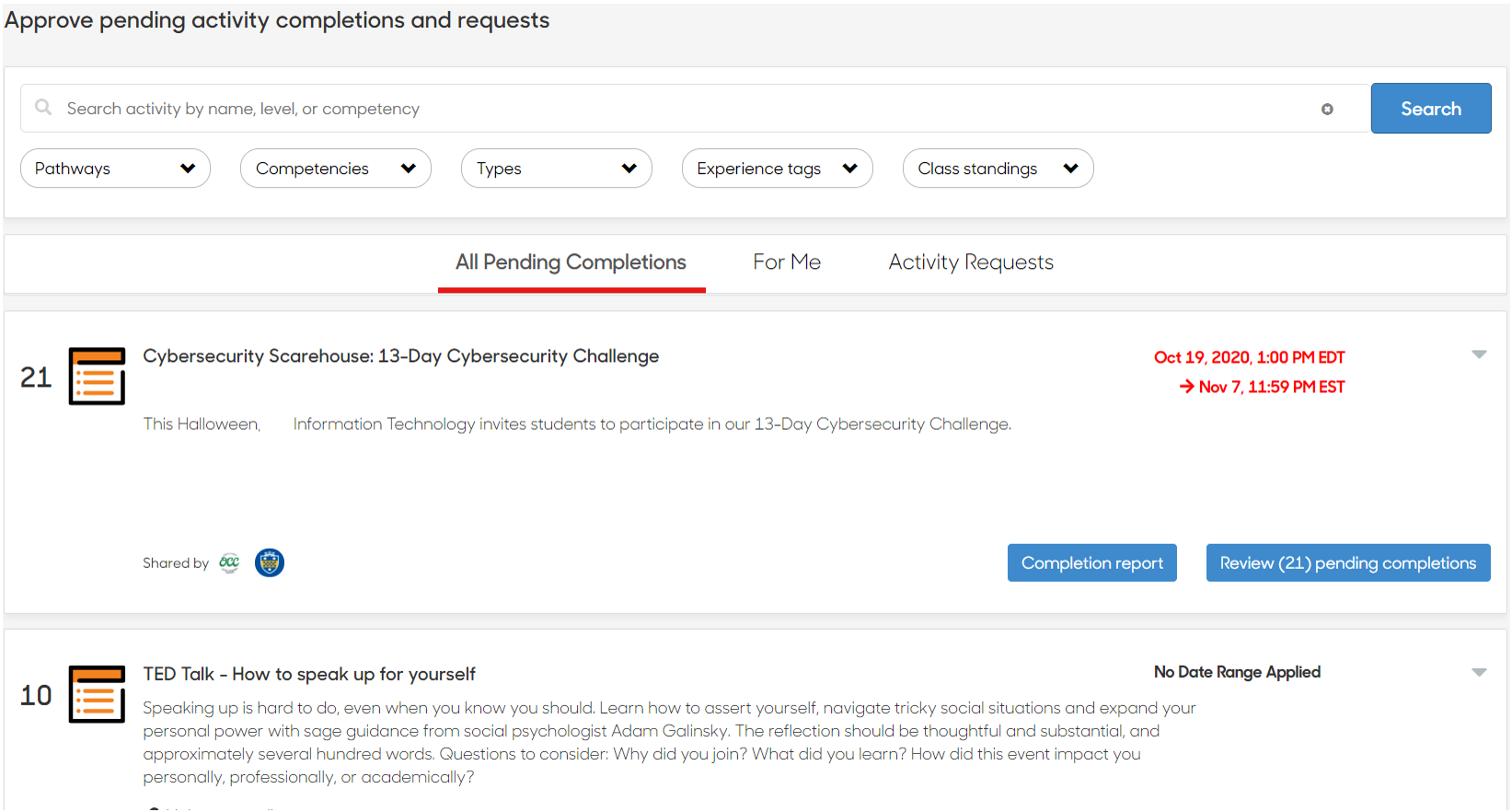Clear the search field with the round clear icon

click(x=1327, y=110)
